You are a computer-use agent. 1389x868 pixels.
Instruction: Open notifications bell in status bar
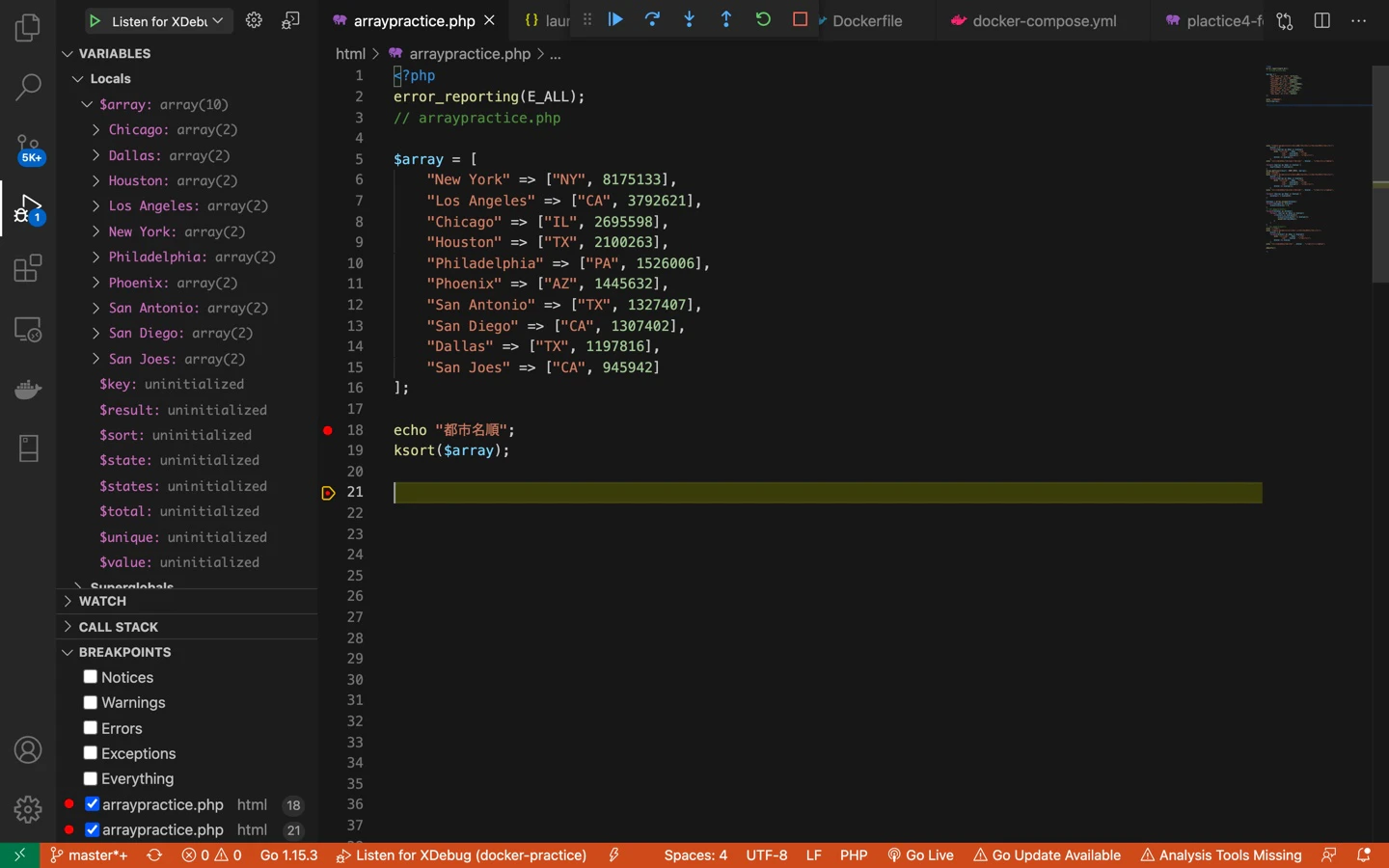tap(1363, 855)
